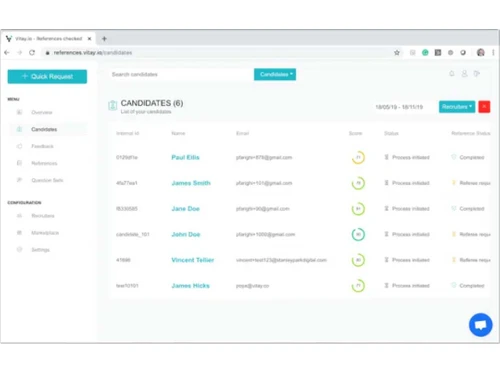Open Question Sets in the sidebar
The width and height of the screenshot is (500, 375).
coord(47,180)
